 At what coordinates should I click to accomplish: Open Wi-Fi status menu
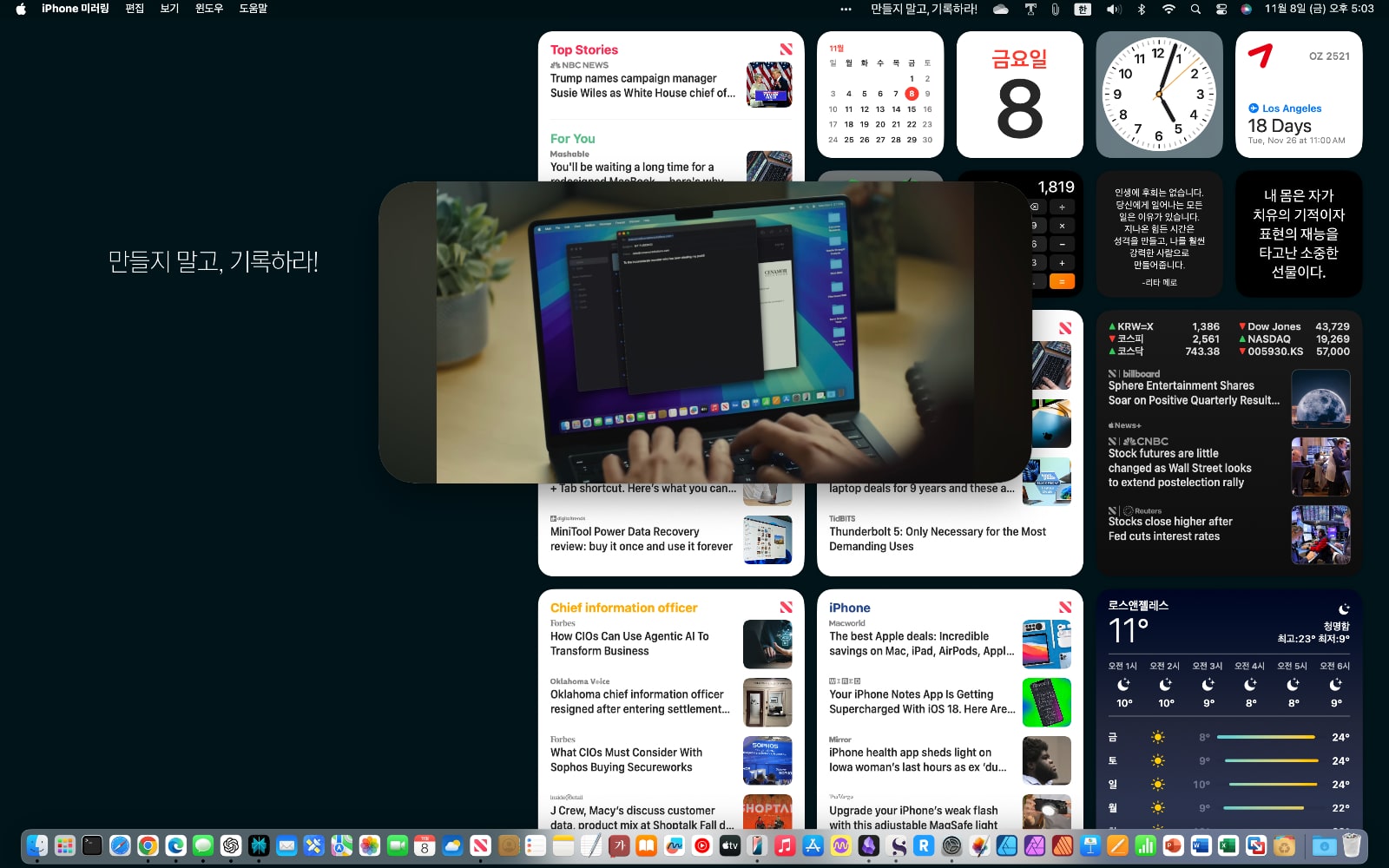(1168, 9)
